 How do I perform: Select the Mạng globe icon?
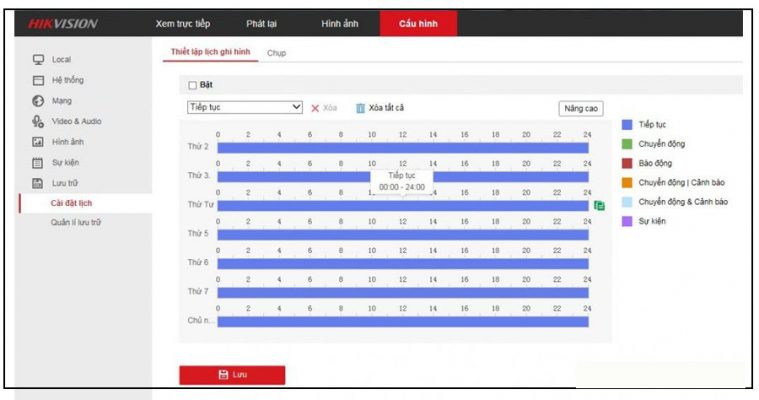coord(39,101)
